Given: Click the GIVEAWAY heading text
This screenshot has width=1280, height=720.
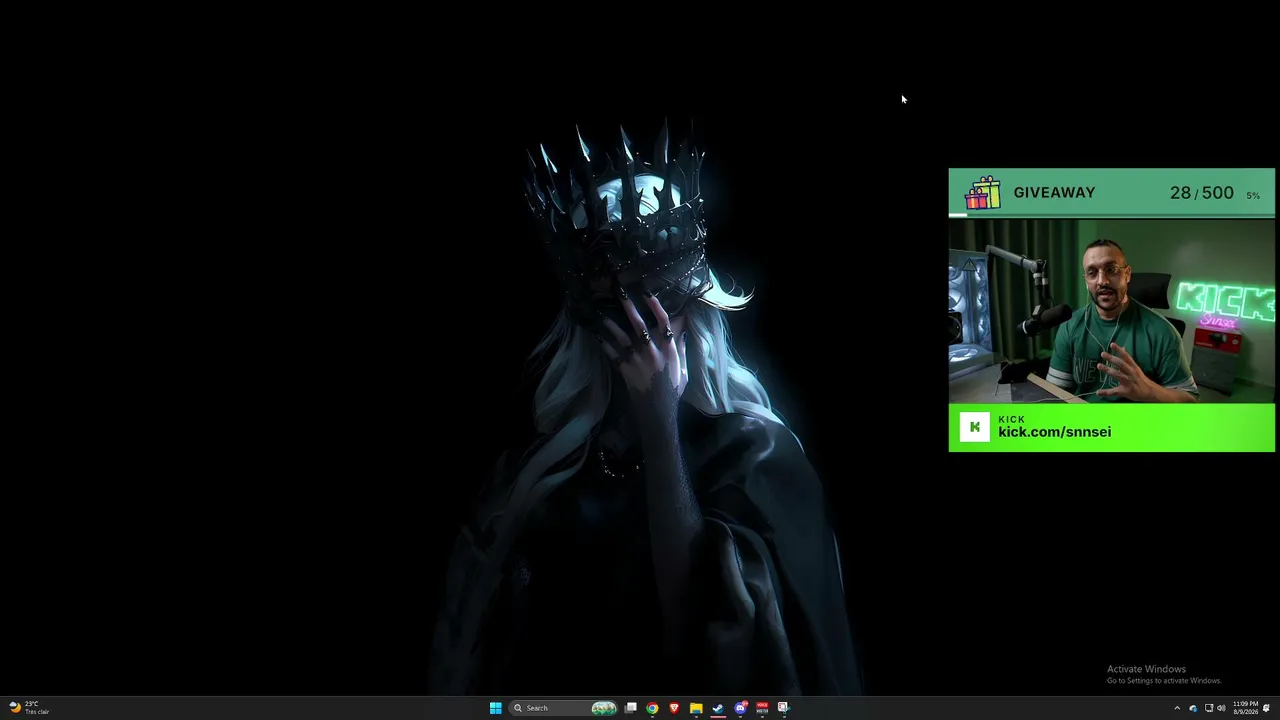Looking at the screenshot, I should coord(1054,193).
